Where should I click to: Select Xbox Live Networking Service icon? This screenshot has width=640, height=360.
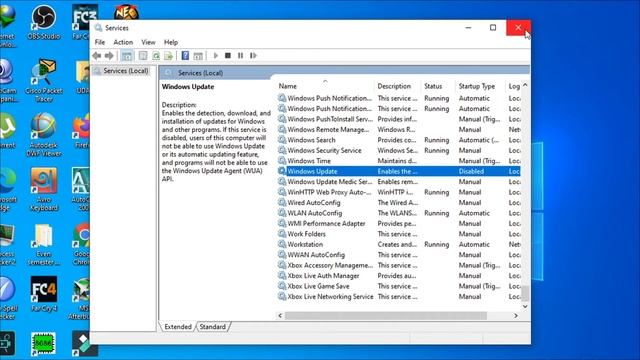pyautogui.click(x=282, y=296)
